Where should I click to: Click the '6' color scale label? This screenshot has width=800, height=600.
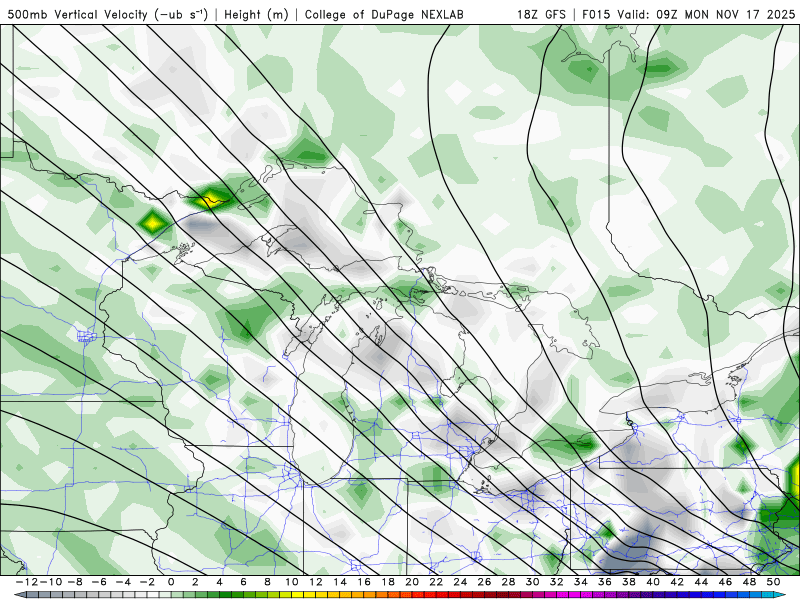click(243, 582)
